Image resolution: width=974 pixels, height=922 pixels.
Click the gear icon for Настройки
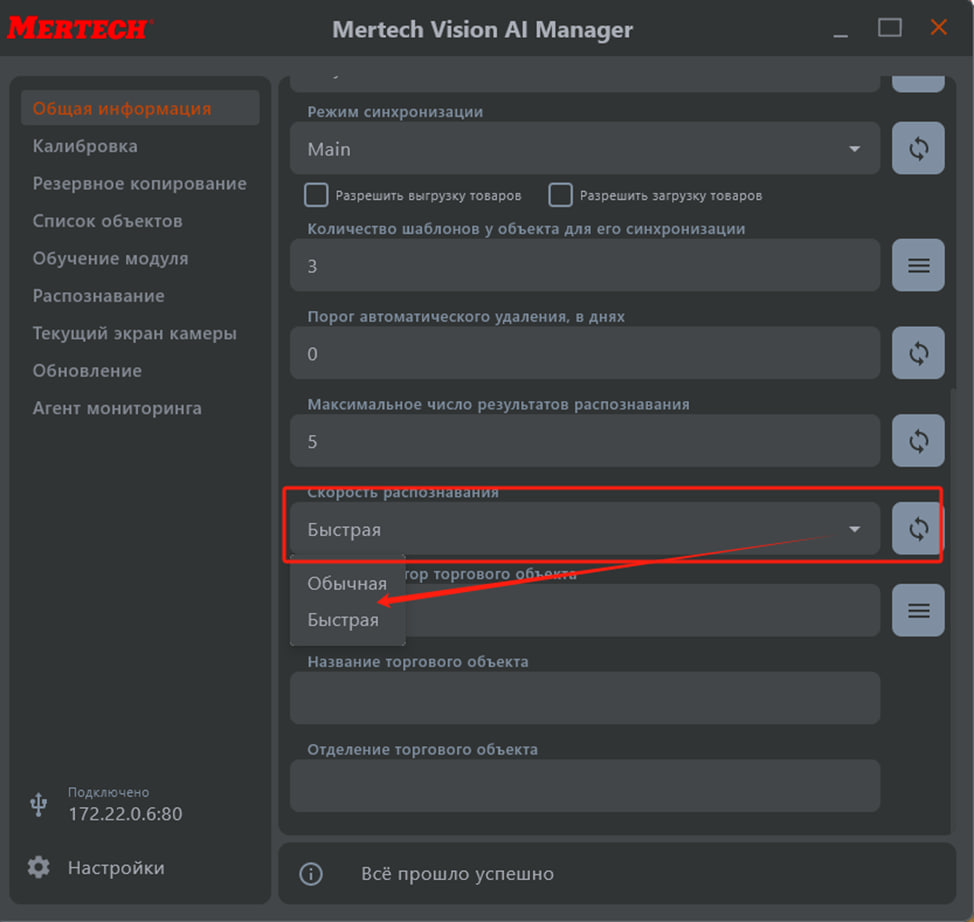tap(39, 867)
